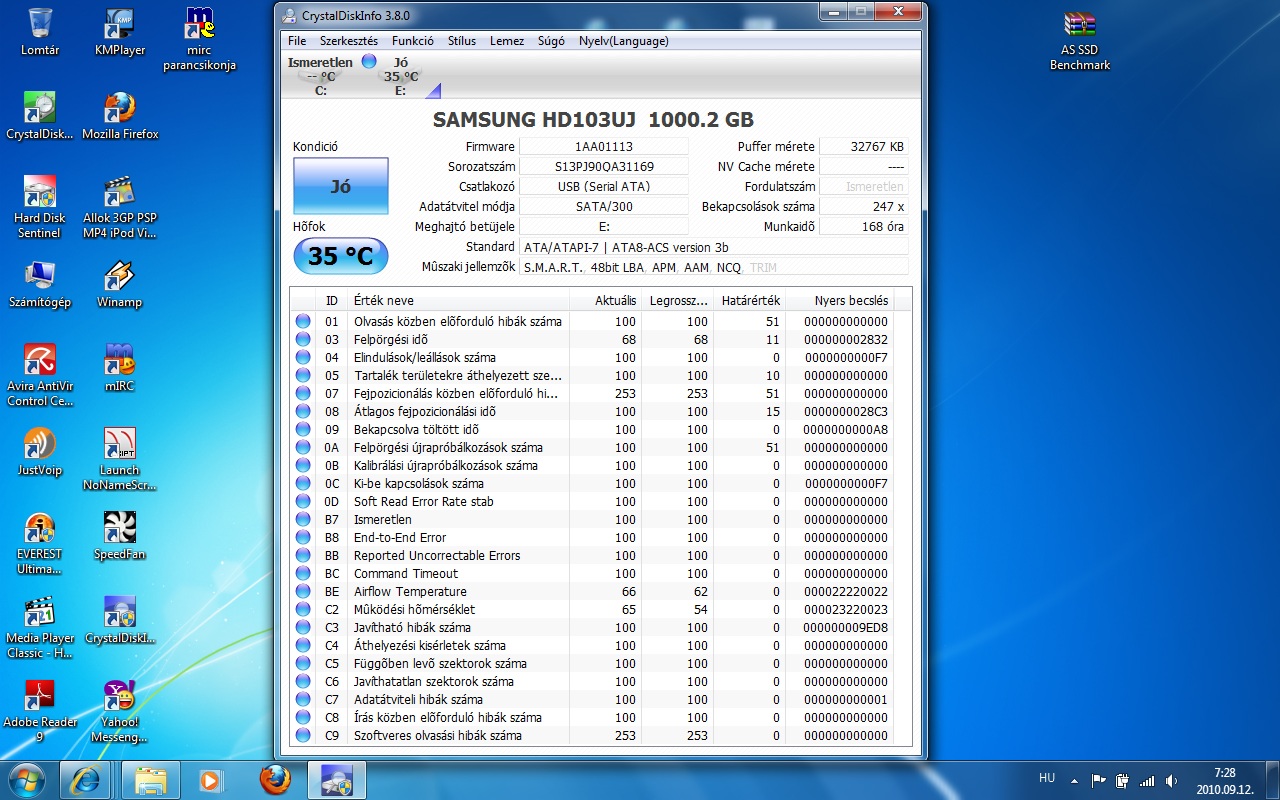Open Számítógép desktop icon
Image resolution: width=1280 pixels, height=800 pixels.
tap(40, 284)
